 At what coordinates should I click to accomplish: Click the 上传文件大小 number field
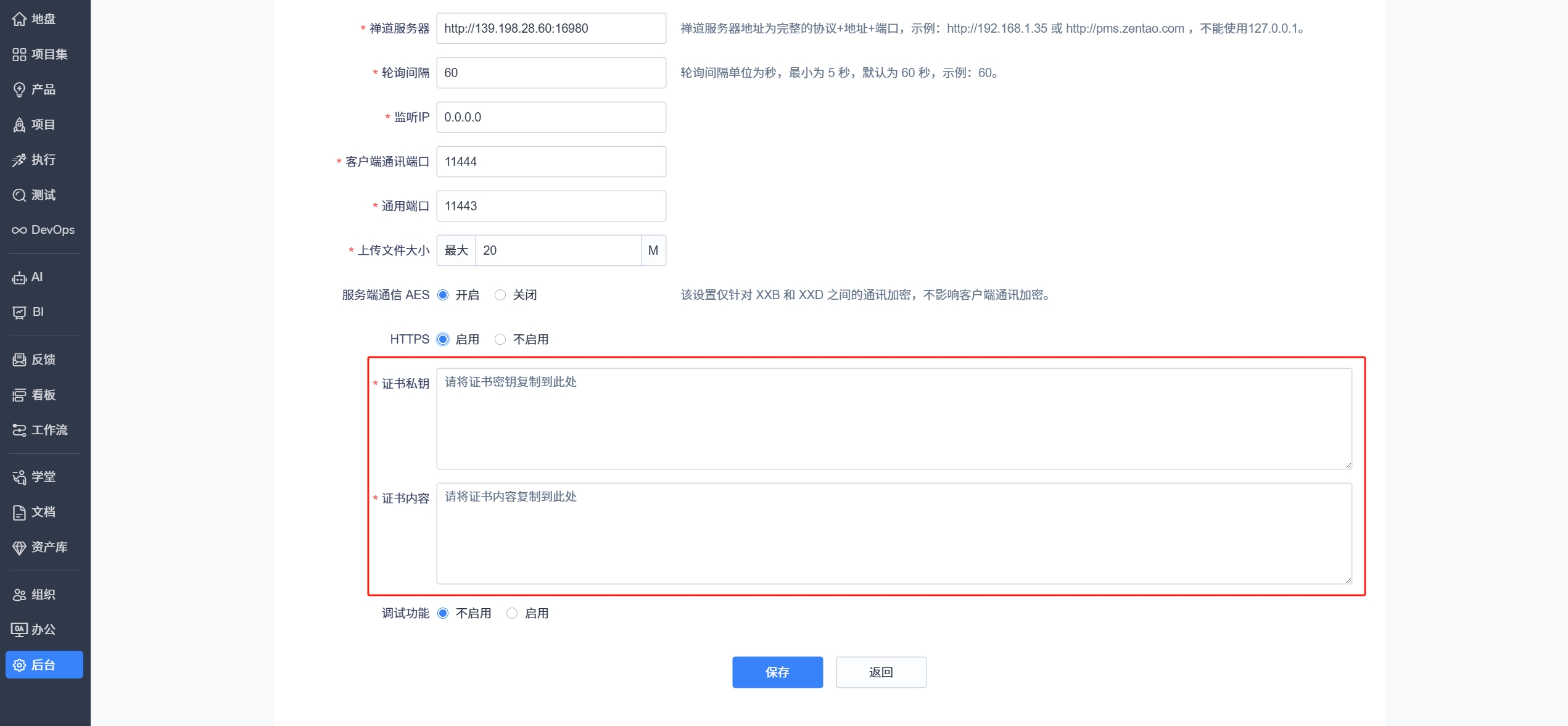(558, 250)
